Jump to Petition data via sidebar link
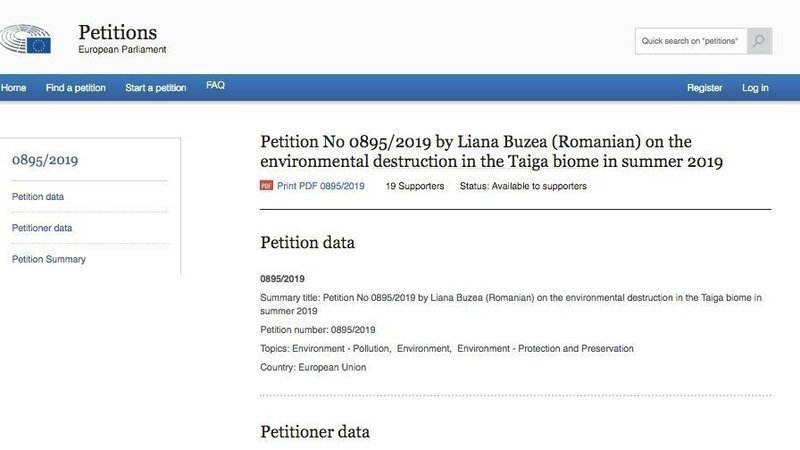This screenshot has width=800, height=450. [38, 197]
